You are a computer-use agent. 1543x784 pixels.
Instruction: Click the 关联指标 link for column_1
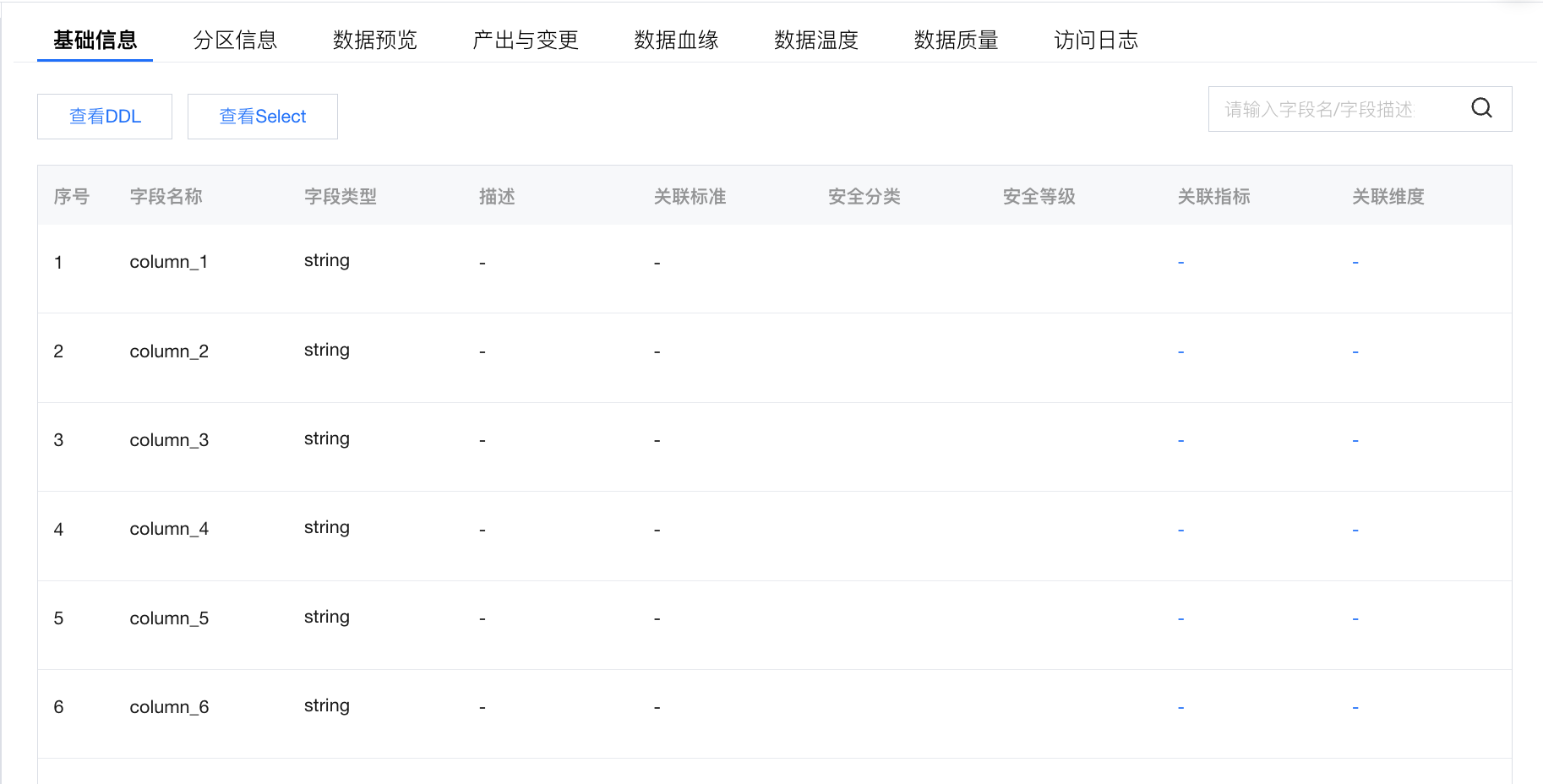pyautogui.click(x=1180, y=263)
